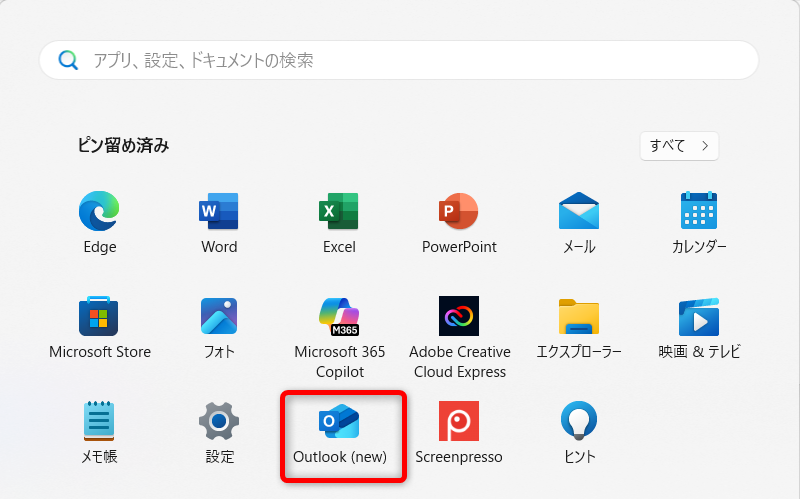Open the メモ帳 notepad app
Image resolution: width=800 pixels, height=499 pixels.
(x=99, y=422)
